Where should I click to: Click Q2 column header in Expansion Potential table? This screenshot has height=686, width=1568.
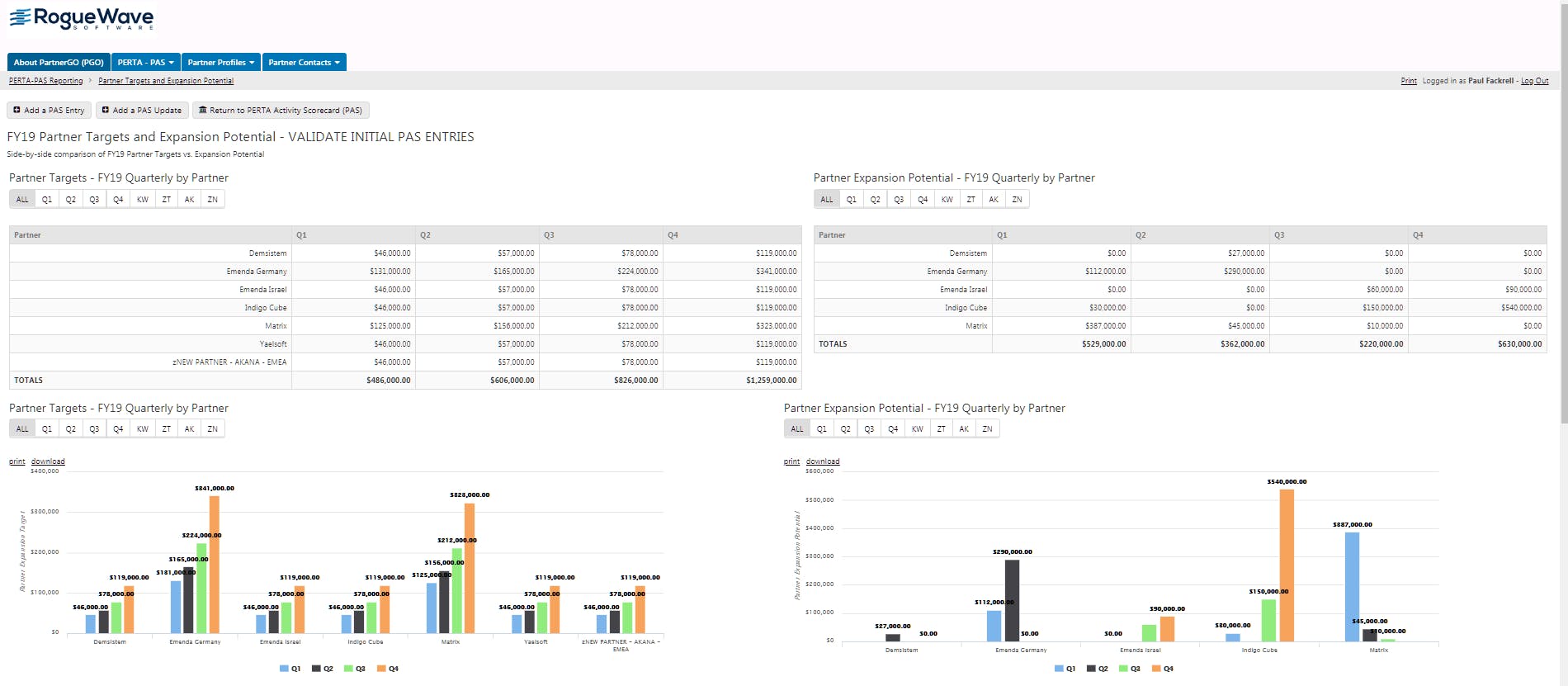(1200, 235)
